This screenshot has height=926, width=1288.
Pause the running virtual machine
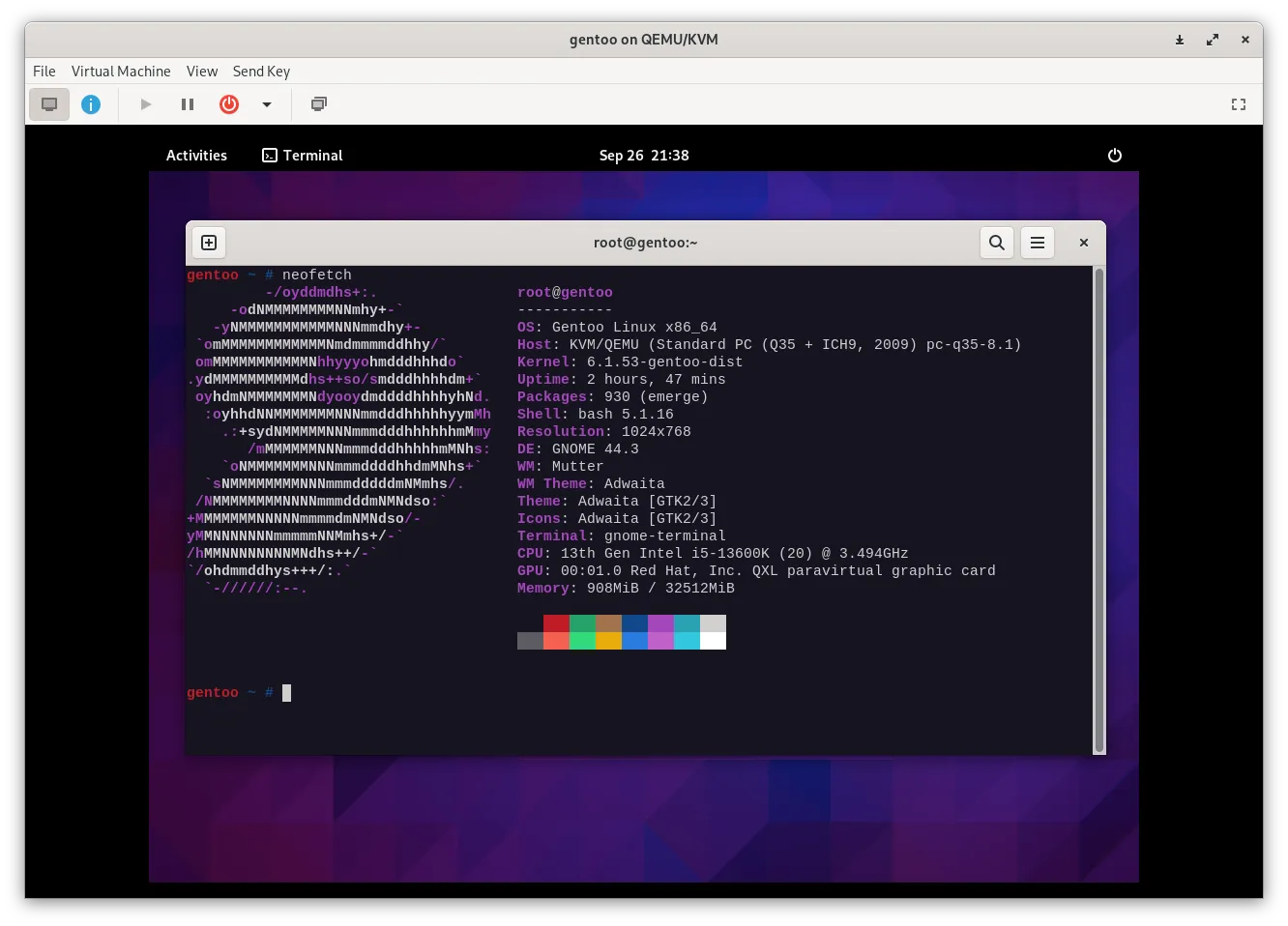[x=188, y=104]
